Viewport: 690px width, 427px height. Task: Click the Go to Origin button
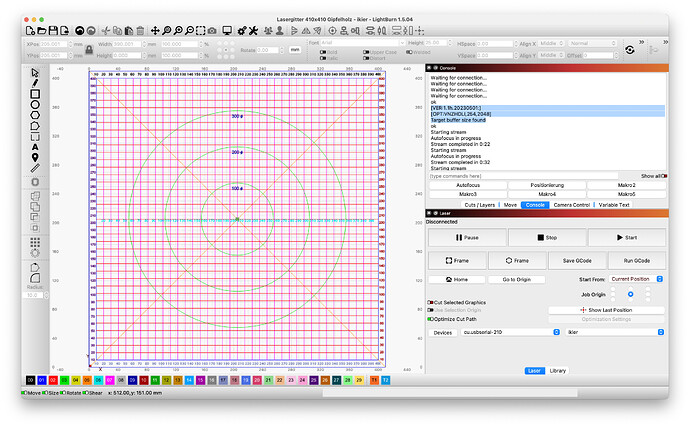coord(517,280)
